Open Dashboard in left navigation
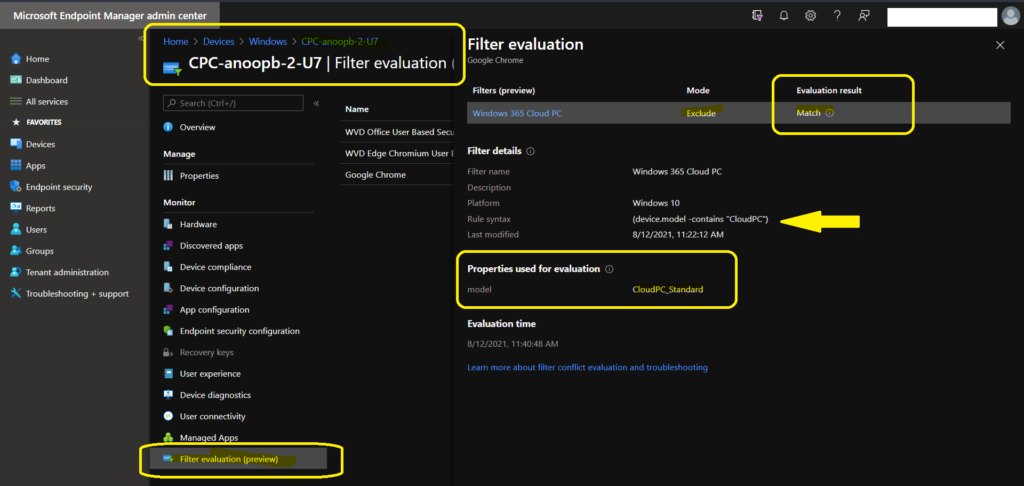The width and height of the screenshot is (1024, 486). pos(46,80)
